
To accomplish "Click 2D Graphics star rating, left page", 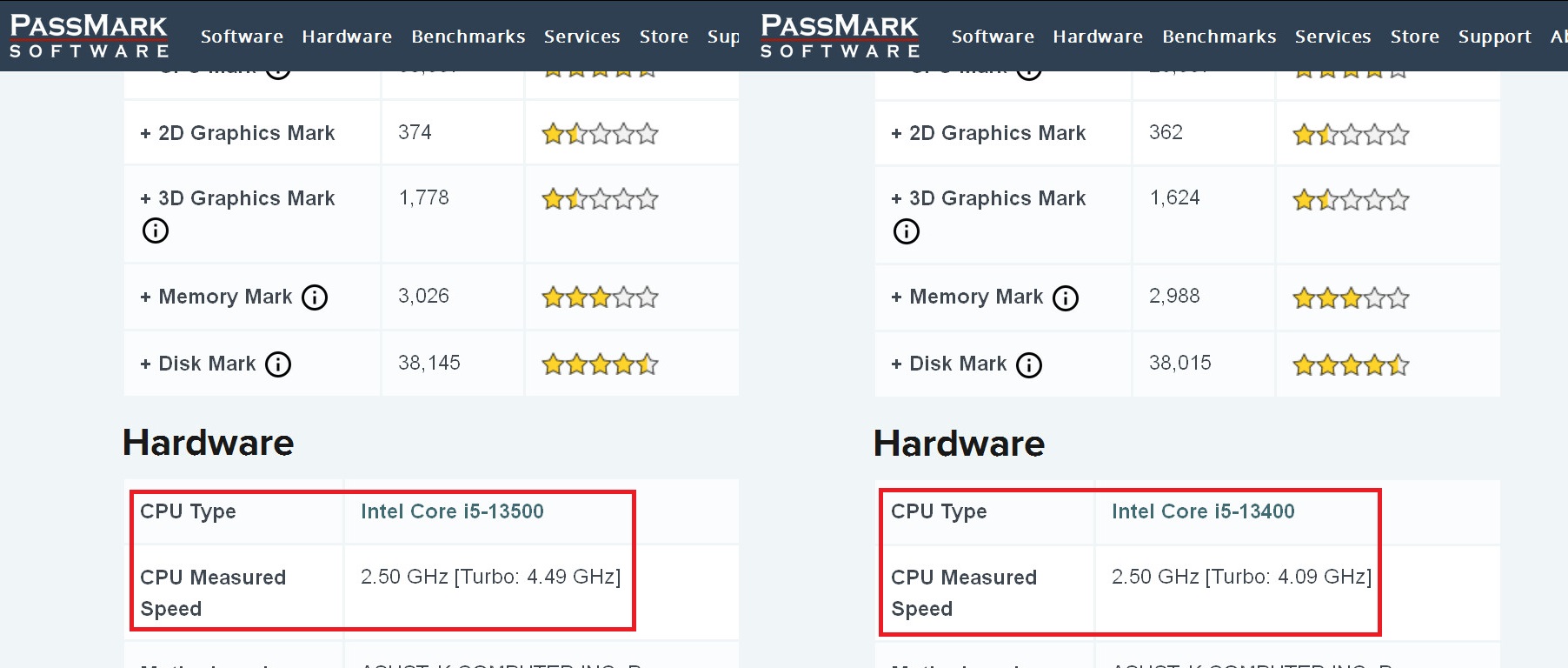I will [600, 134].
